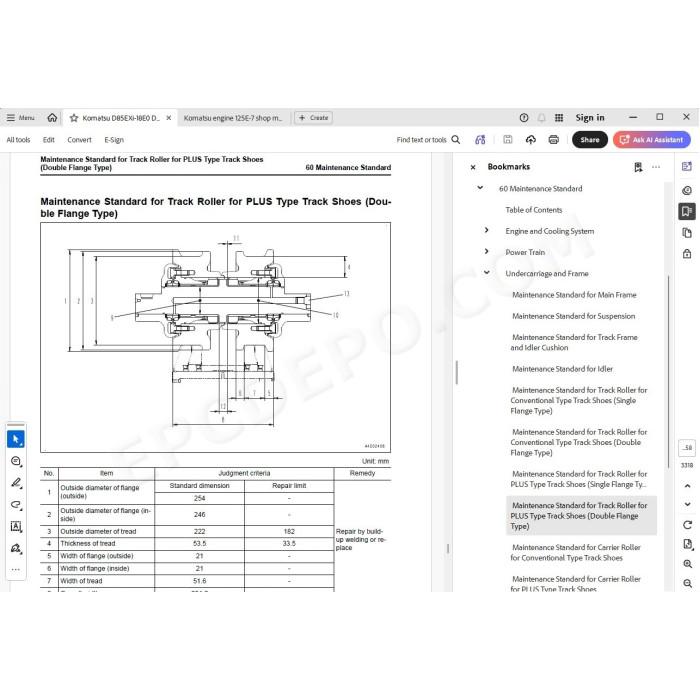Collapse Undercarriage and Frame bookmark
The image size is (700, 700).
click(x=487, y=273)
